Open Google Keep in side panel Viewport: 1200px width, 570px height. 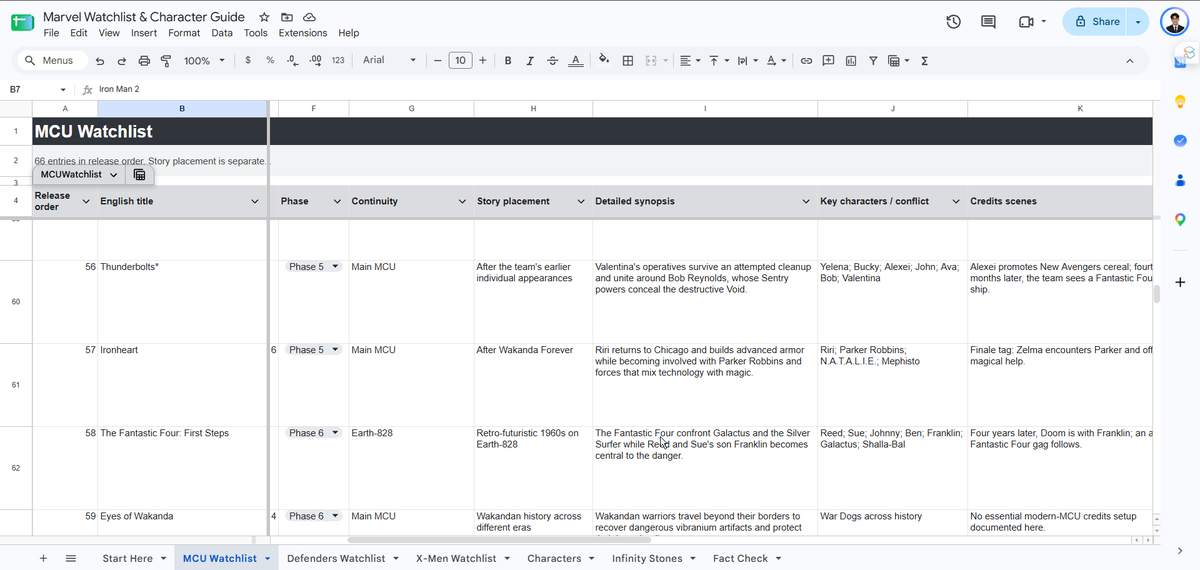tap(1180, 101)
